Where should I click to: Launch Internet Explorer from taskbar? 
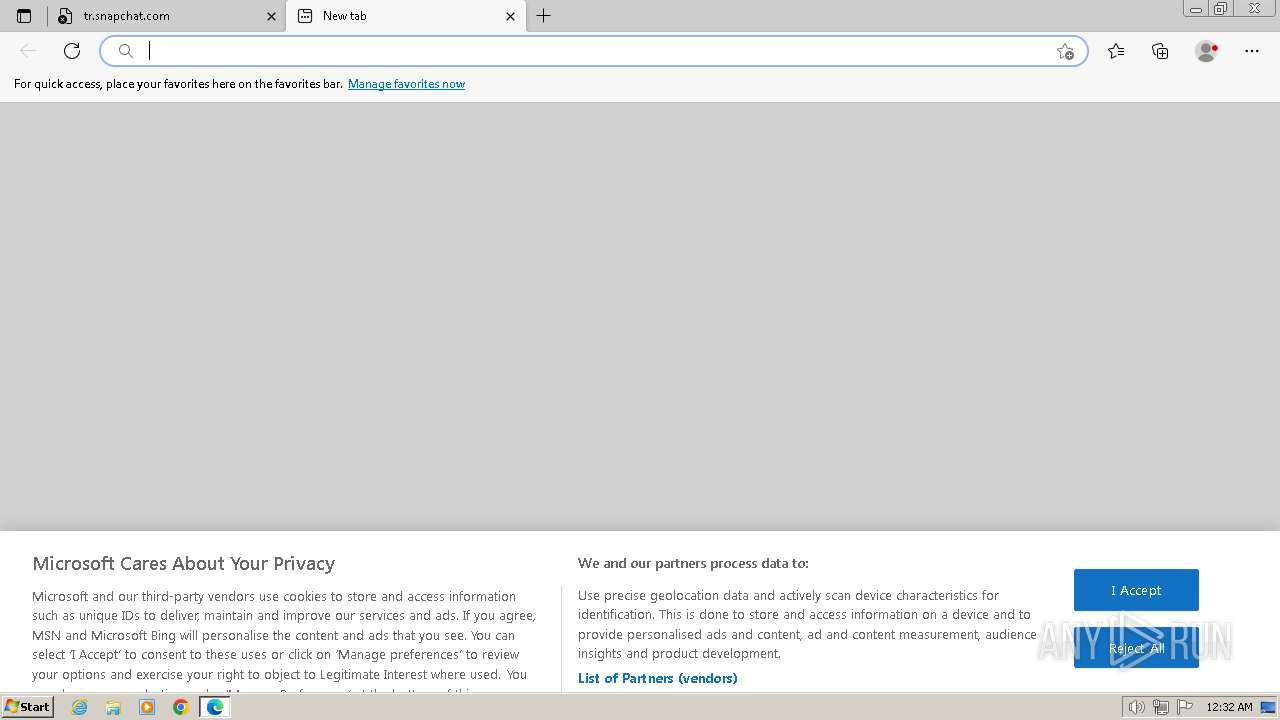[x=80, y=707]
